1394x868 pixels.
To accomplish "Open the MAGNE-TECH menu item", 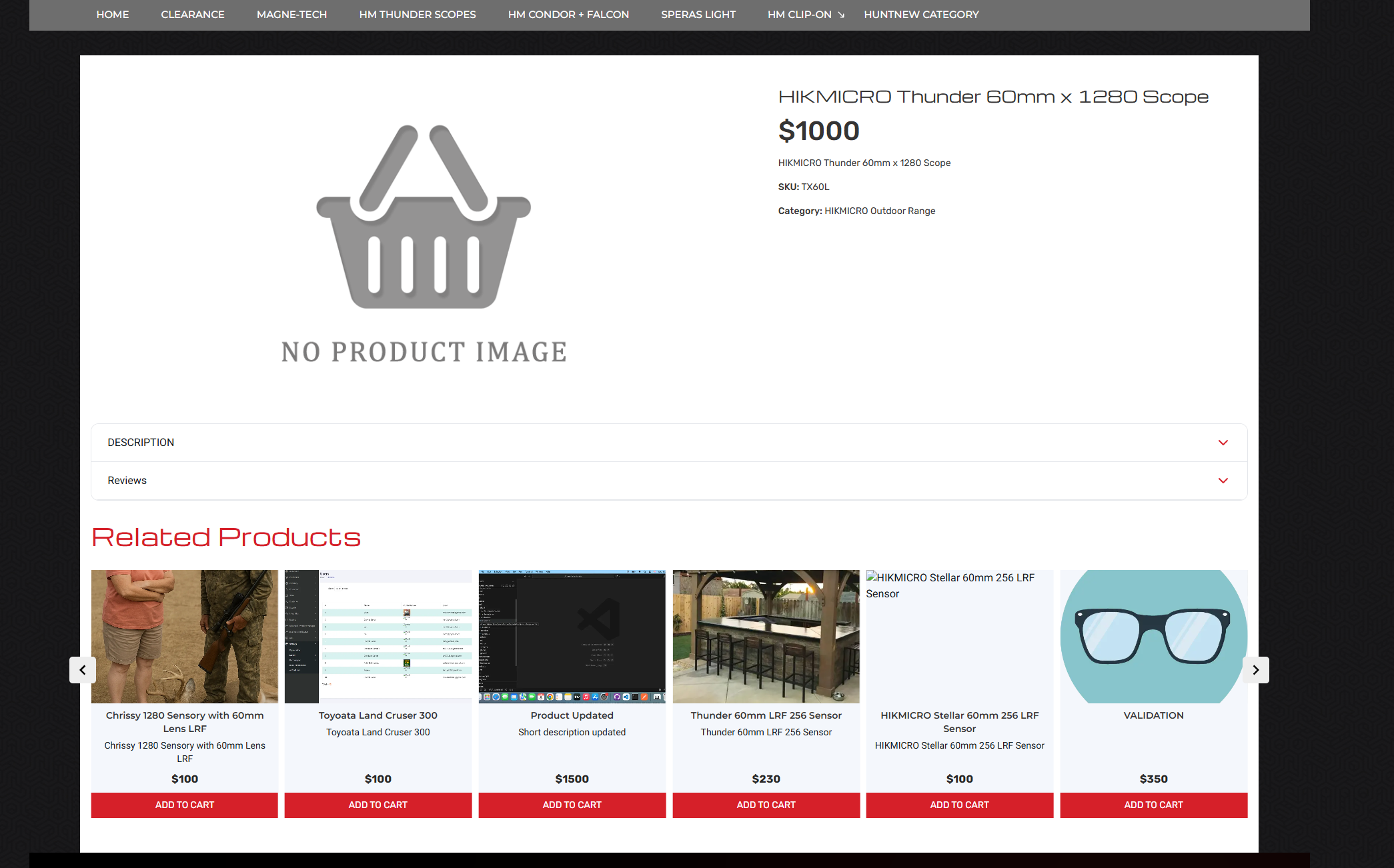I will click(x=291, y=15).
